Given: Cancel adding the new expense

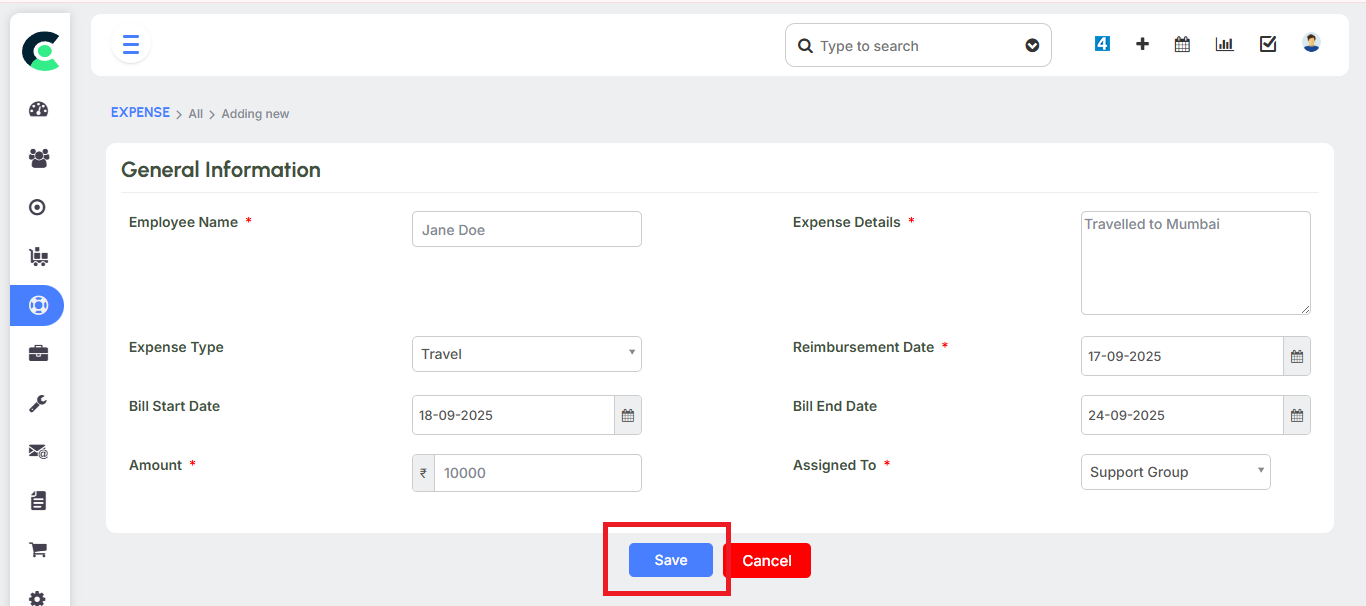Looking at the screenshot, I should click(x=766, y=560).
